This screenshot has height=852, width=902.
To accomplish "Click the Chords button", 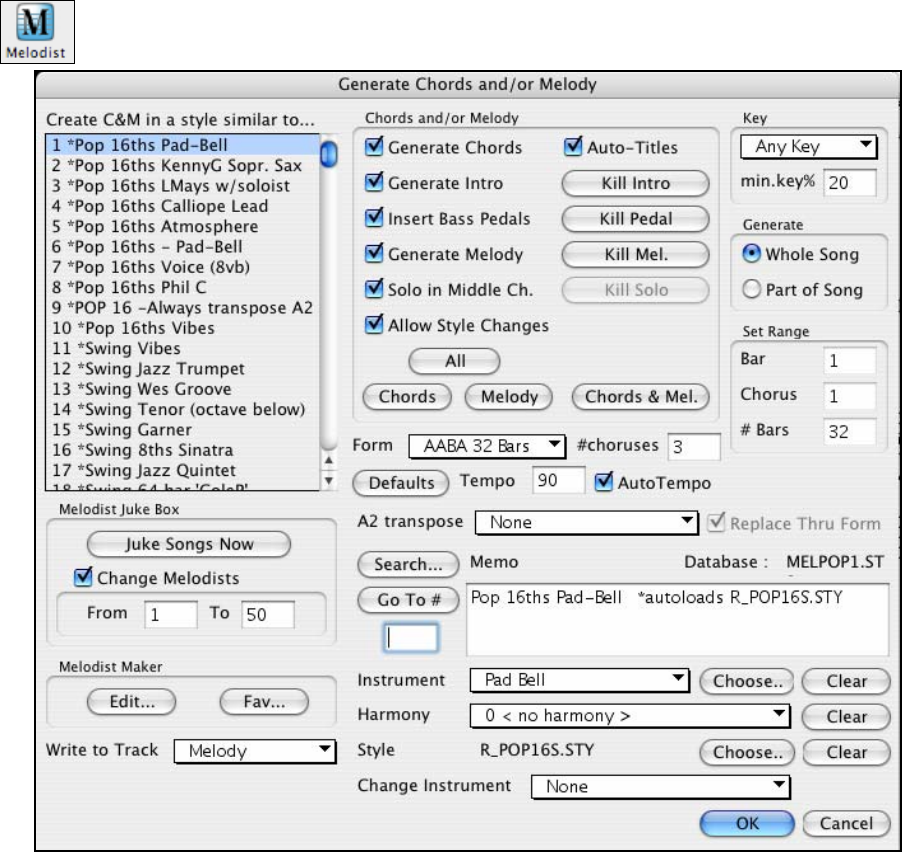I will (x=407, y=397).
